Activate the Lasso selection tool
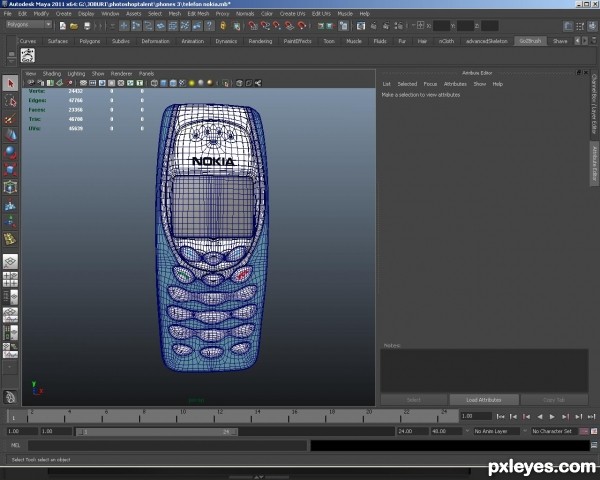600x480 pixels. tap(10, 101)
